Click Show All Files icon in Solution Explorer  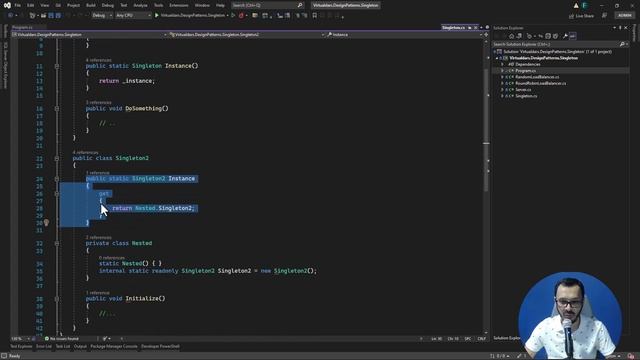[x=555, y=36]
